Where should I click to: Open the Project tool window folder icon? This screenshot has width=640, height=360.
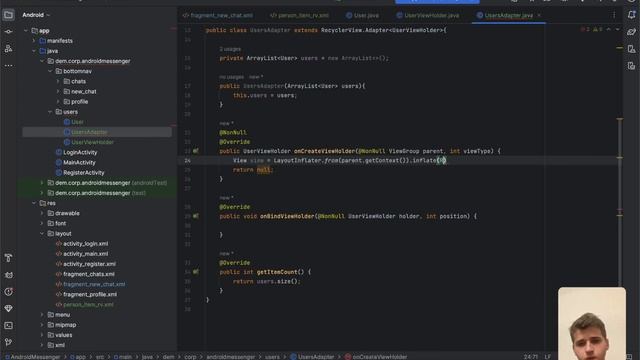point(8,15)
